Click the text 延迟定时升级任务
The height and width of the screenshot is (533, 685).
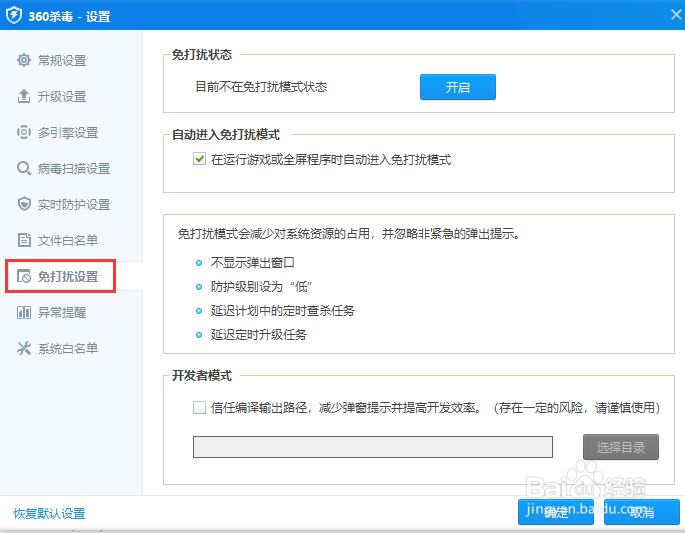pos(259,335)
